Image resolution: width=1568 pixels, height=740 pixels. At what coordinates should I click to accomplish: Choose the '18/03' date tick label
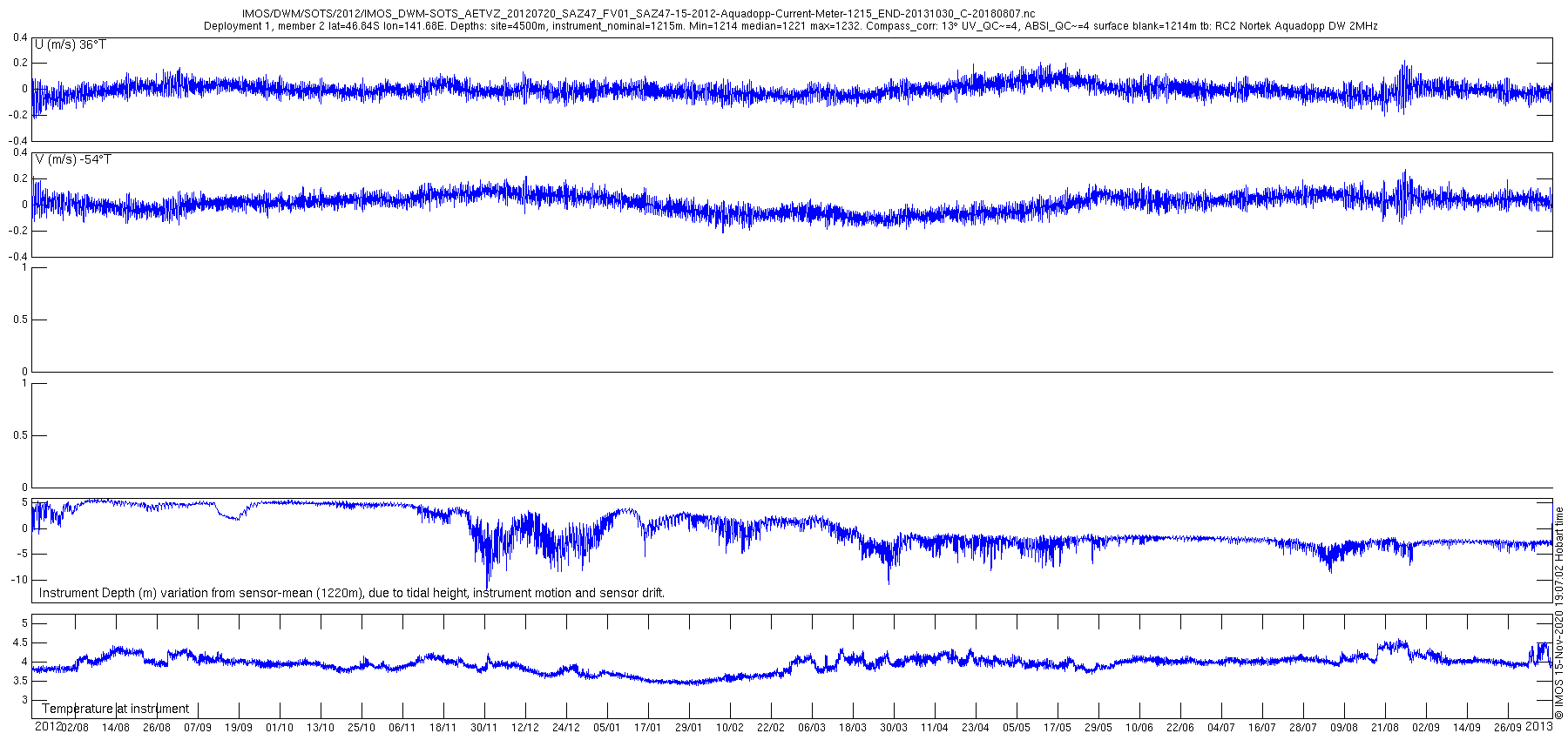[853, 728]
